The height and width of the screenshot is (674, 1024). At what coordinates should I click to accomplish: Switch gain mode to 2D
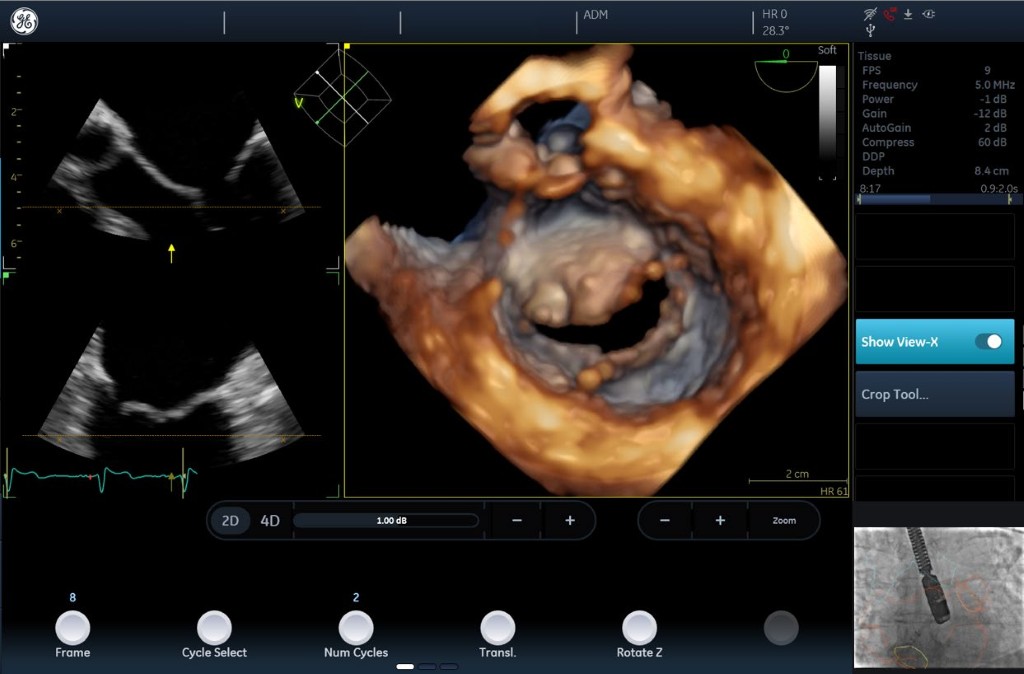click(231, 521)
